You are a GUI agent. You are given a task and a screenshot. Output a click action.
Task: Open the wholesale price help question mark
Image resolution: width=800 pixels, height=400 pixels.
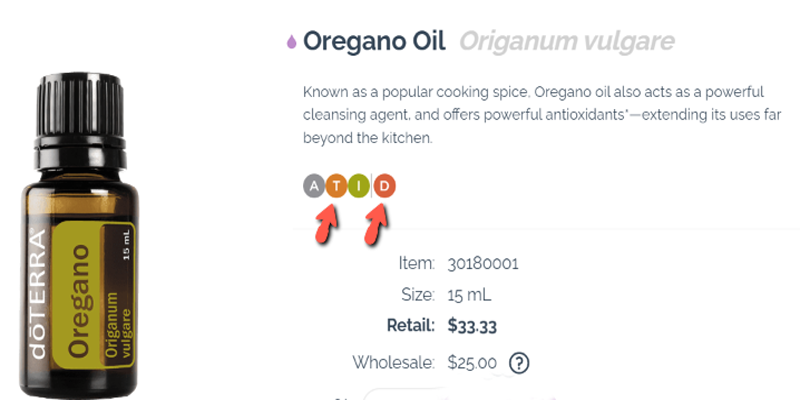518,362
